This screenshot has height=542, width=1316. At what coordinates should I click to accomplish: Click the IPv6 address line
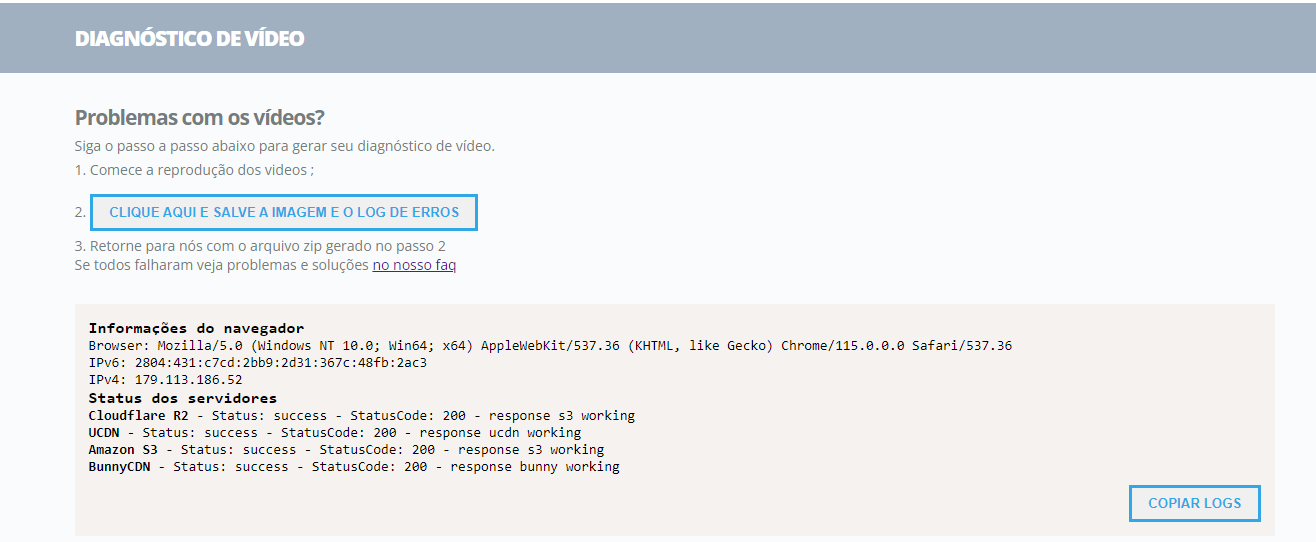click(x=257, y=362)
